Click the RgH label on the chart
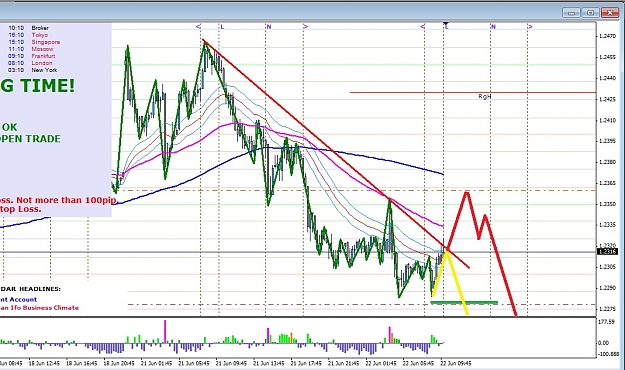 485,96
